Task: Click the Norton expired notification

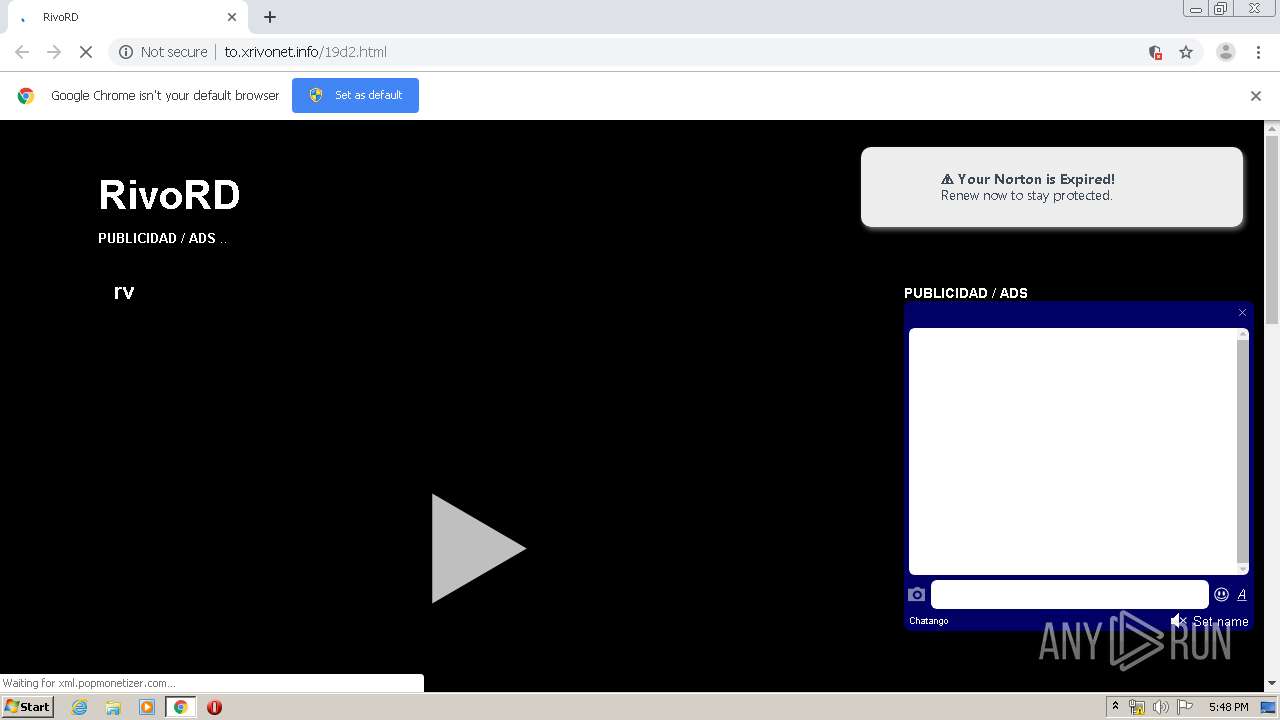Action: pos(1052,187)
